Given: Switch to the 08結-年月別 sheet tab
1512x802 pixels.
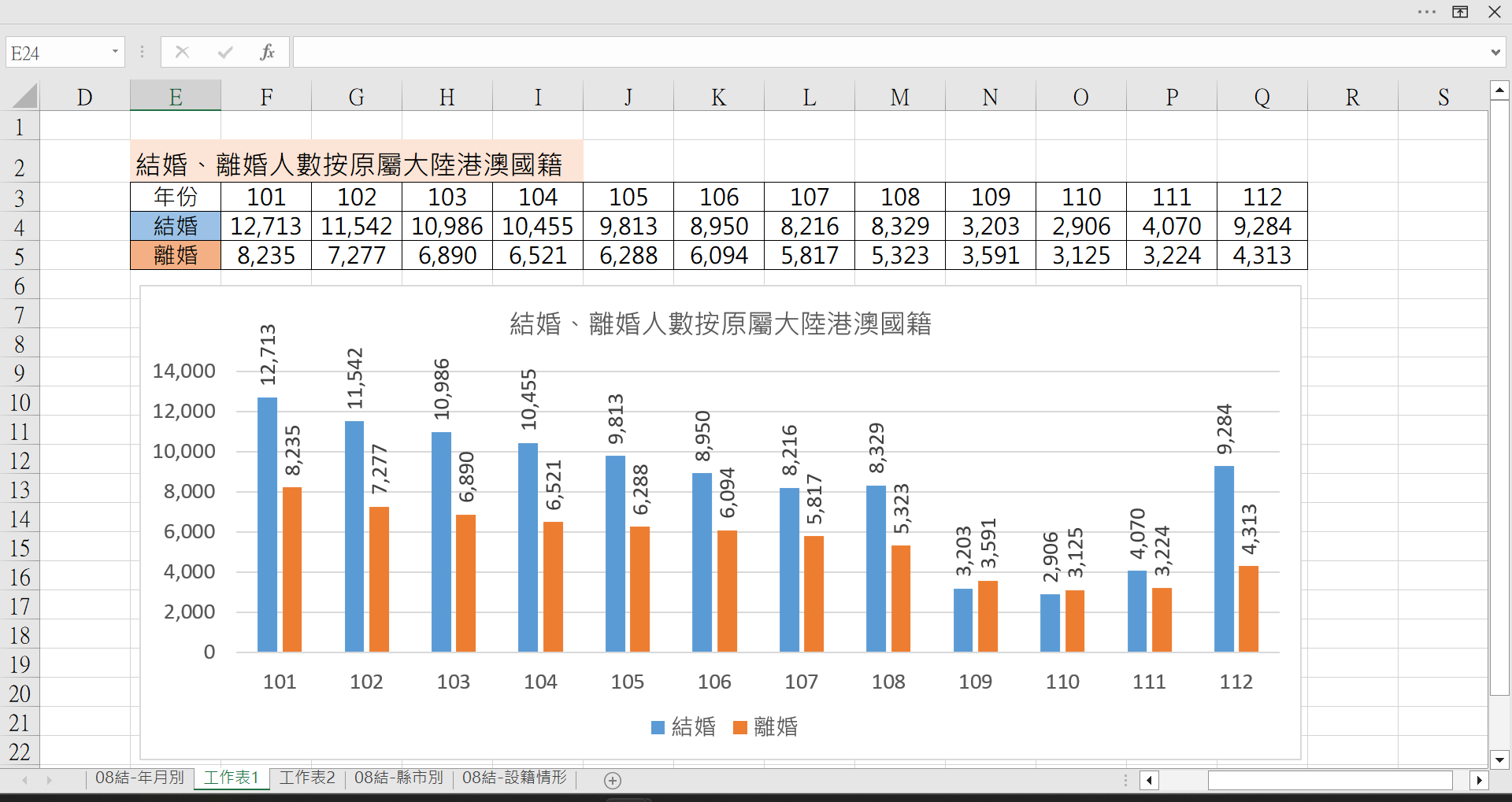Looking at the screenshot, I should pos(139,778).
